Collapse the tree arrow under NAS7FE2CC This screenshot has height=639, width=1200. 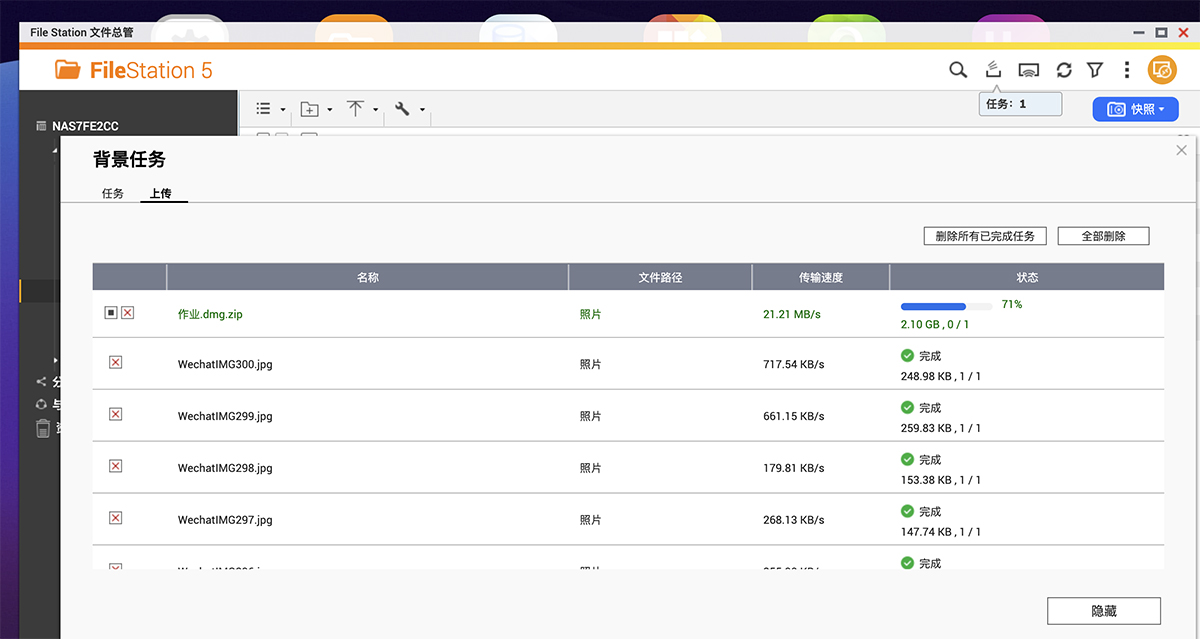click(x=55, y=149)
